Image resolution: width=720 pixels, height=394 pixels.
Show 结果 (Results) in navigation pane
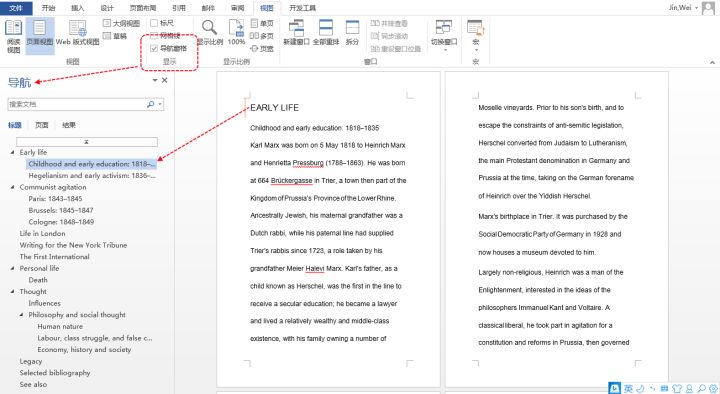pos(69,125)
